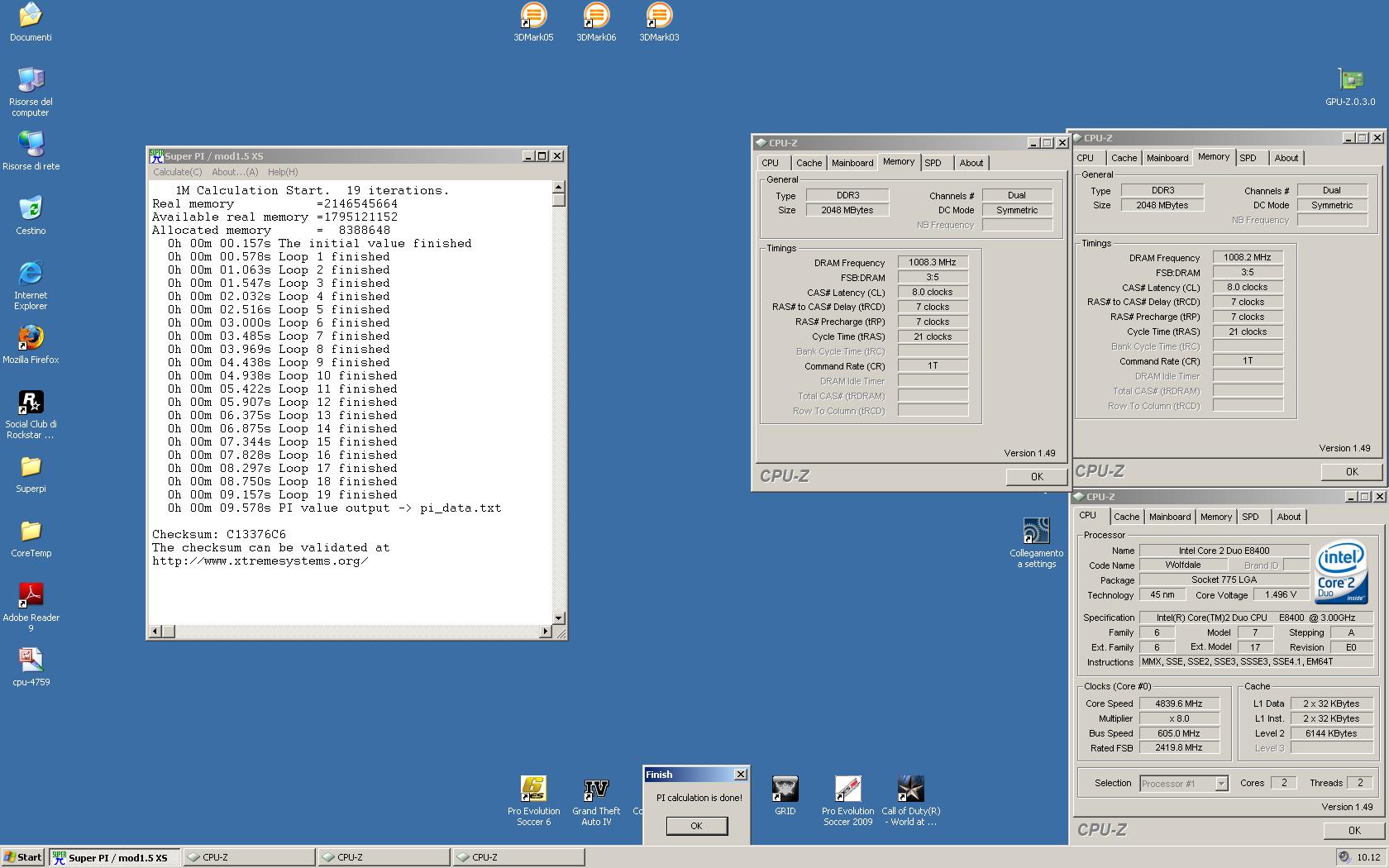Open GPU-Z.0.3.0 desktop icon

click(1350, 87)
